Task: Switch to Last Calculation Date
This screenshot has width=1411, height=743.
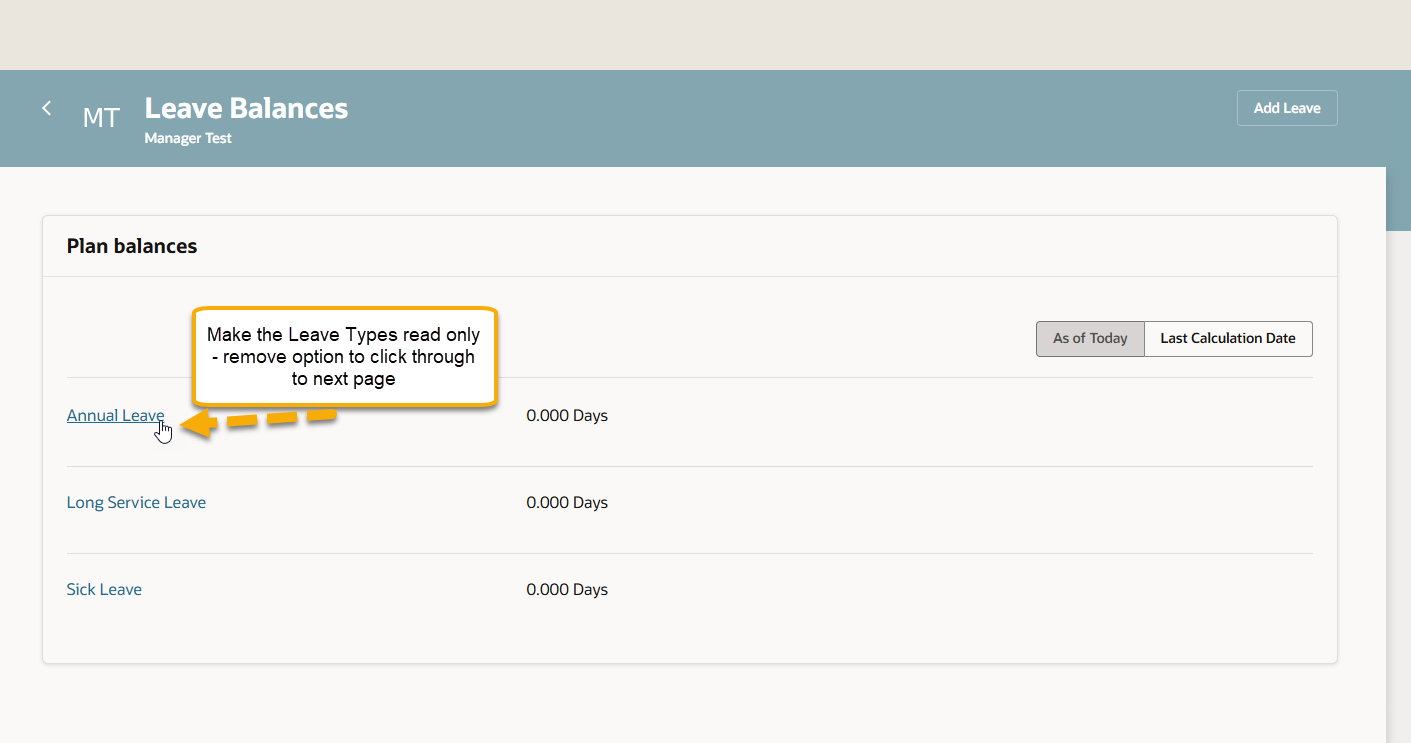Action: [1228, 339]
